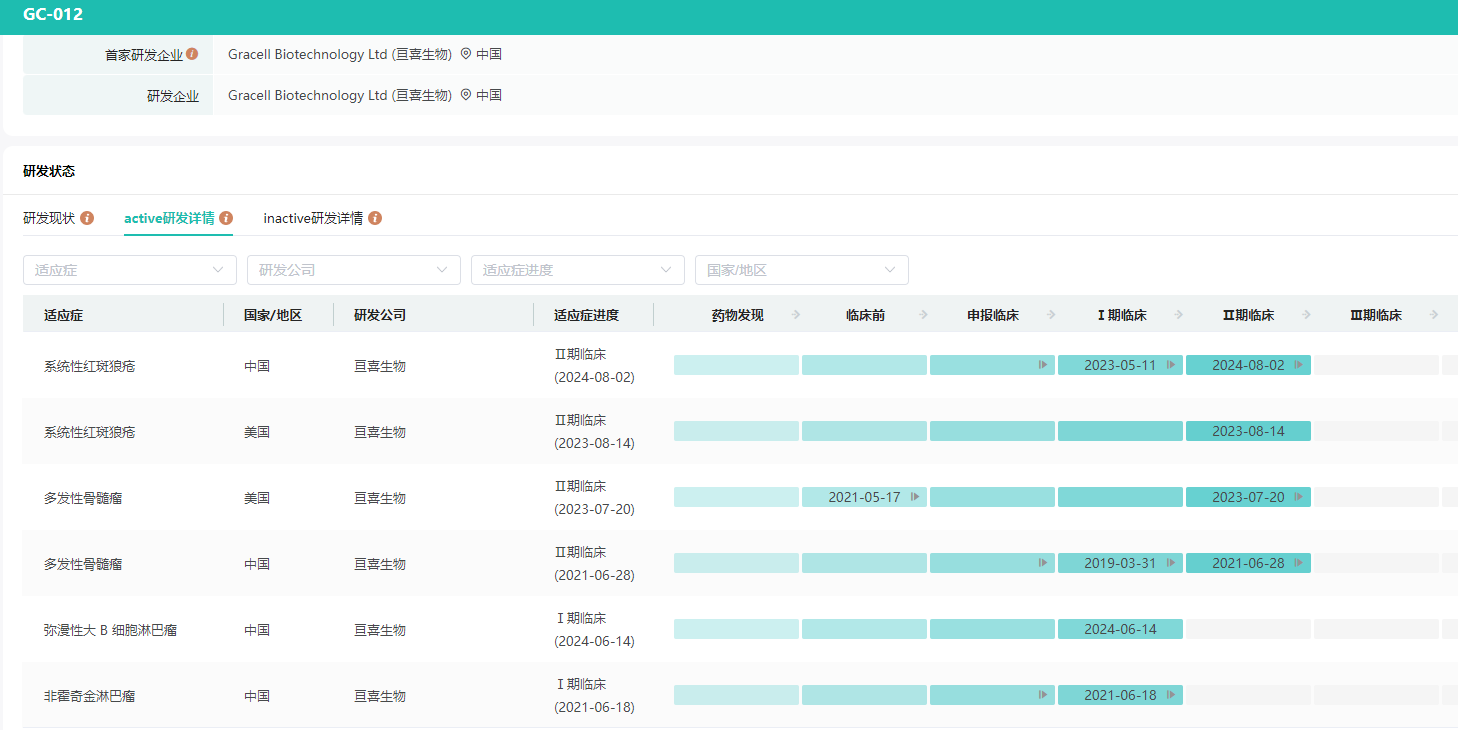Switch to inactive研发详情 tab

tap(313, 218)
